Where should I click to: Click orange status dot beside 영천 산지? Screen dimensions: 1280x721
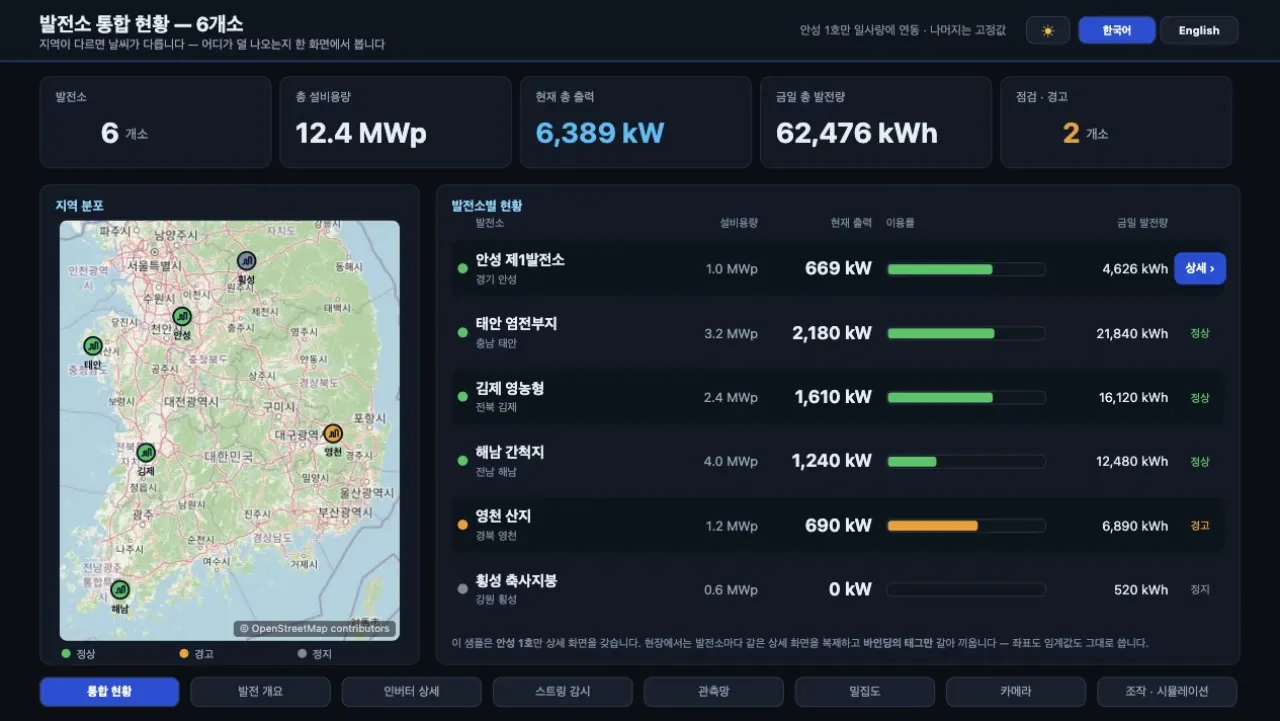pyautogui.click(x=462, y=525)
